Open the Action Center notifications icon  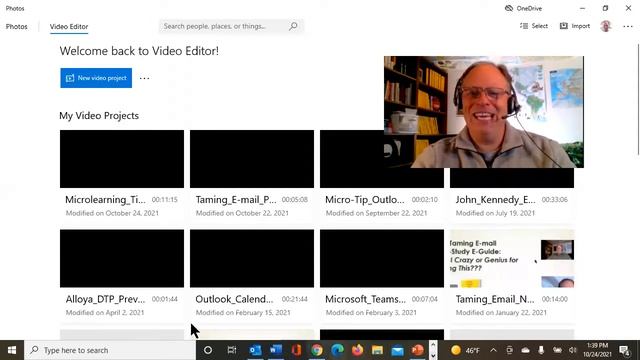point(624,350)
